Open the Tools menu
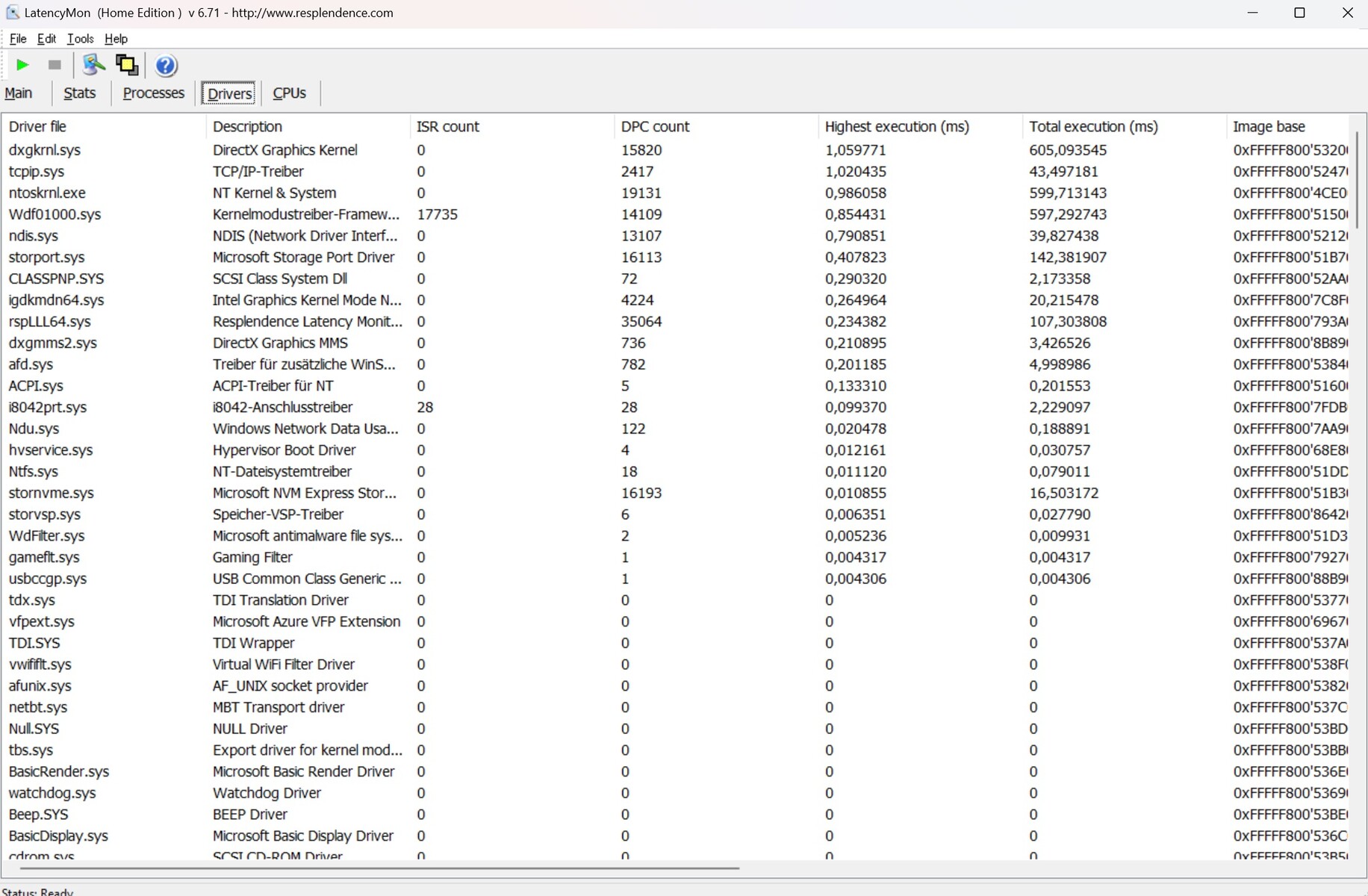This screenshot has height=896, width=1368. tap(80, 39)
